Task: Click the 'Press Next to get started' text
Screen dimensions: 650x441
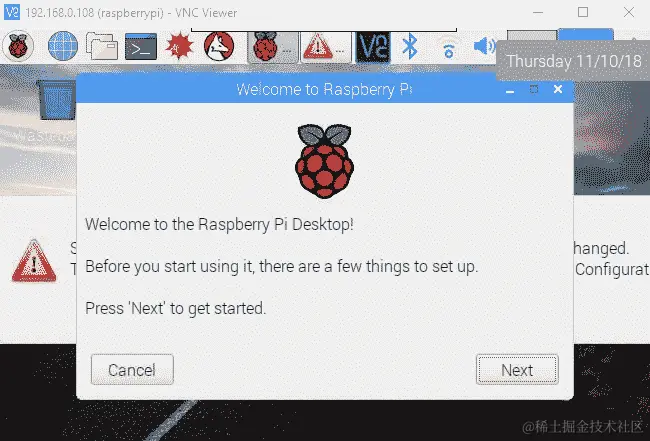Action: (176, 309)
